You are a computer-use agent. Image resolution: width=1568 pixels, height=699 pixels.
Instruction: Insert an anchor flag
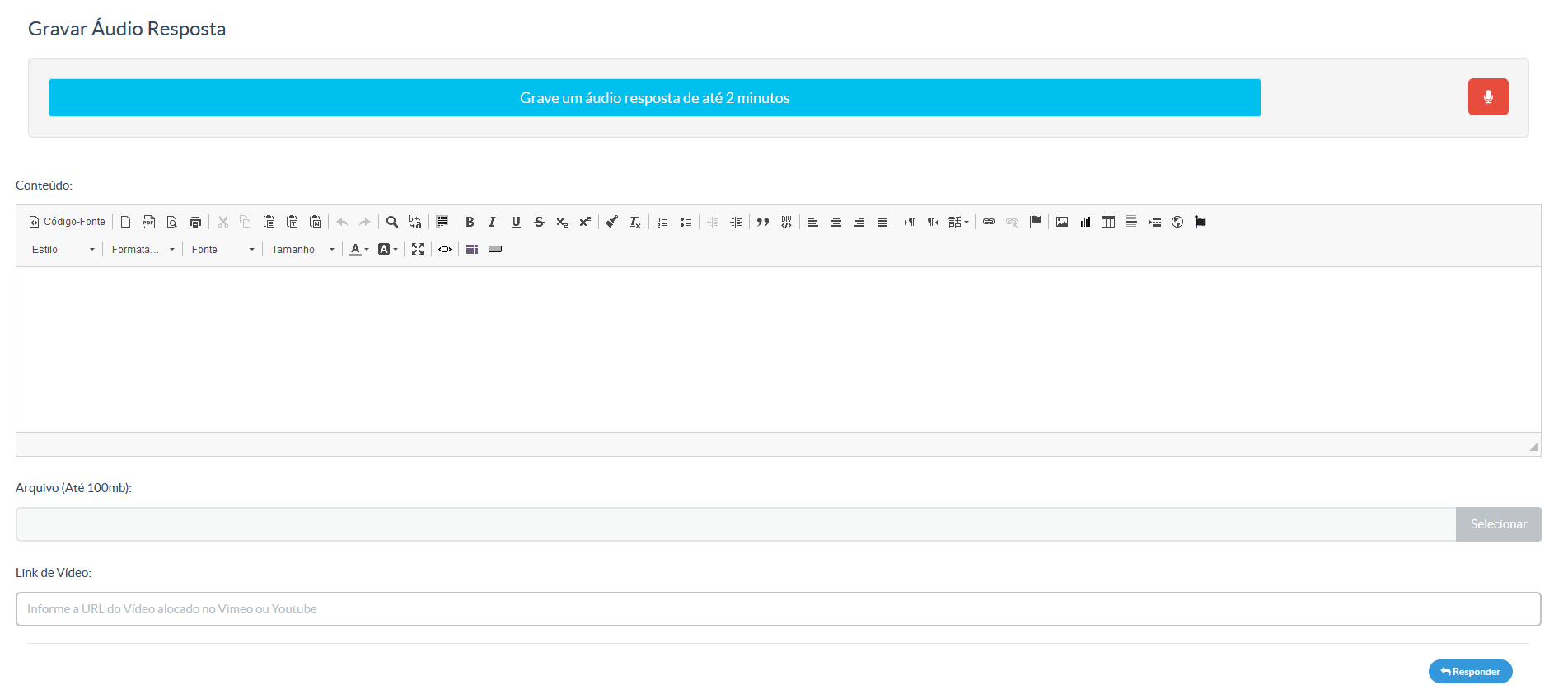1035,222
